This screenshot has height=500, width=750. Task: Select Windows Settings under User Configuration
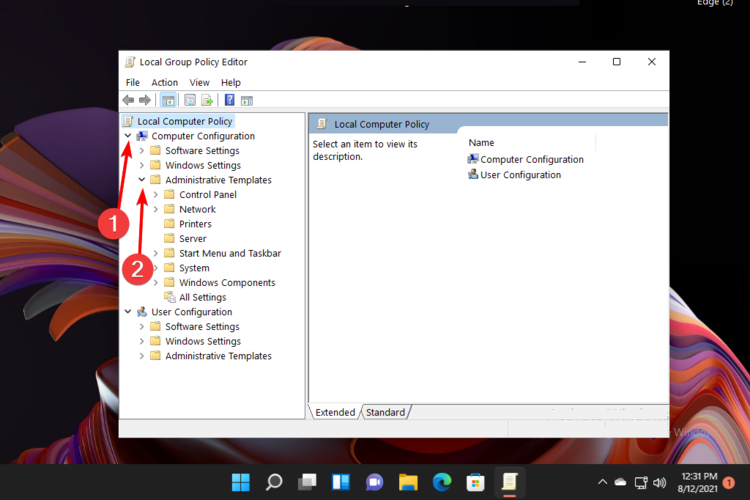point(203,341)
